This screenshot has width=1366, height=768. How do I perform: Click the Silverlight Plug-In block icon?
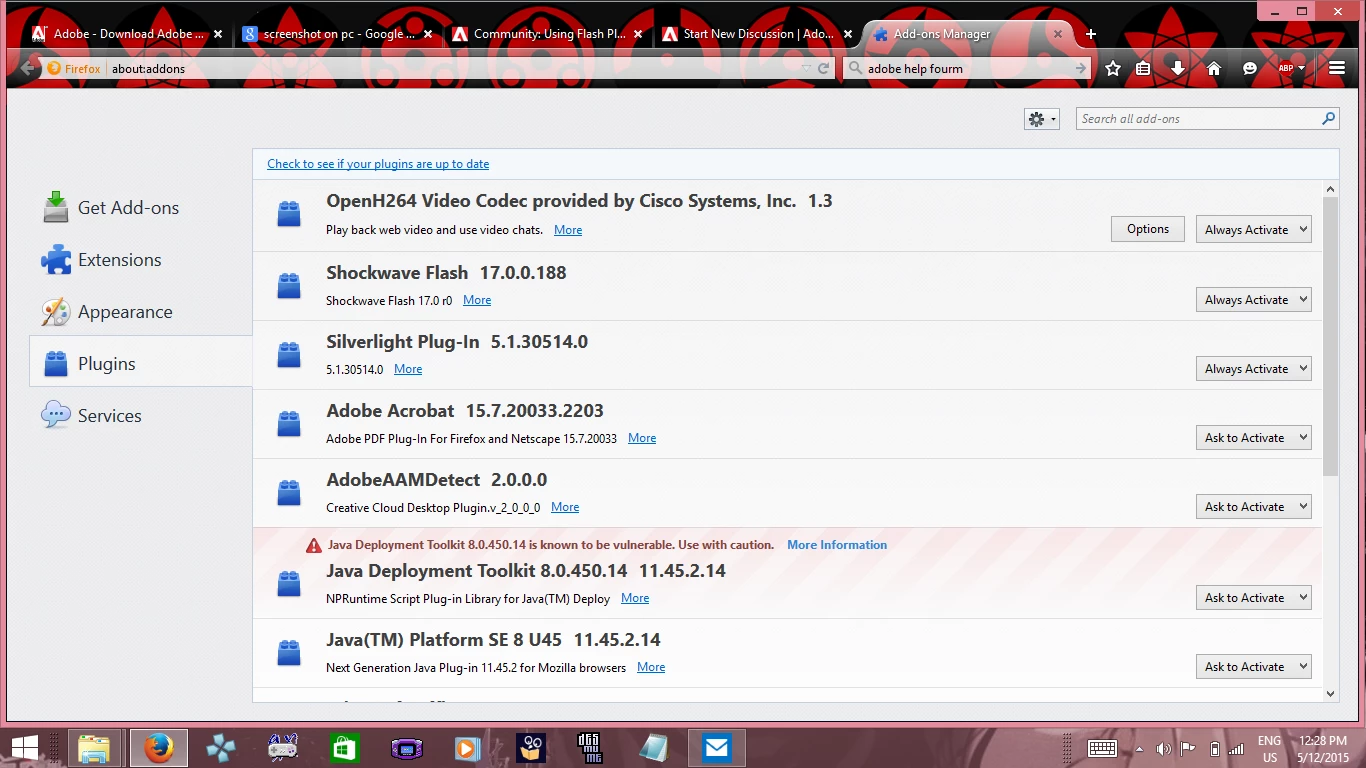click(289, 355)
